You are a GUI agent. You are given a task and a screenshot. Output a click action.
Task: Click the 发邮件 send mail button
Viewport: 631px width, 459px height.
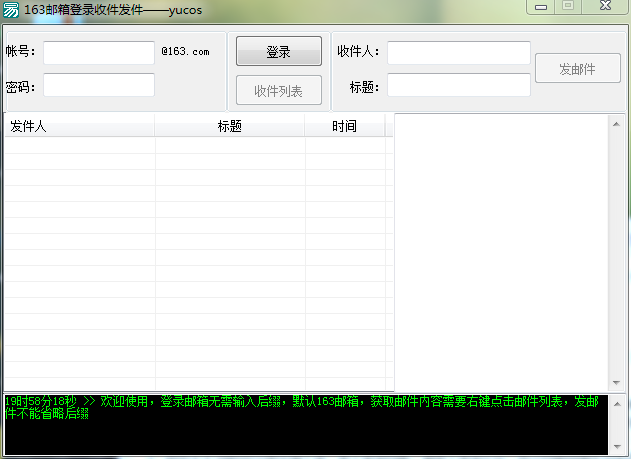pos(577,69)
